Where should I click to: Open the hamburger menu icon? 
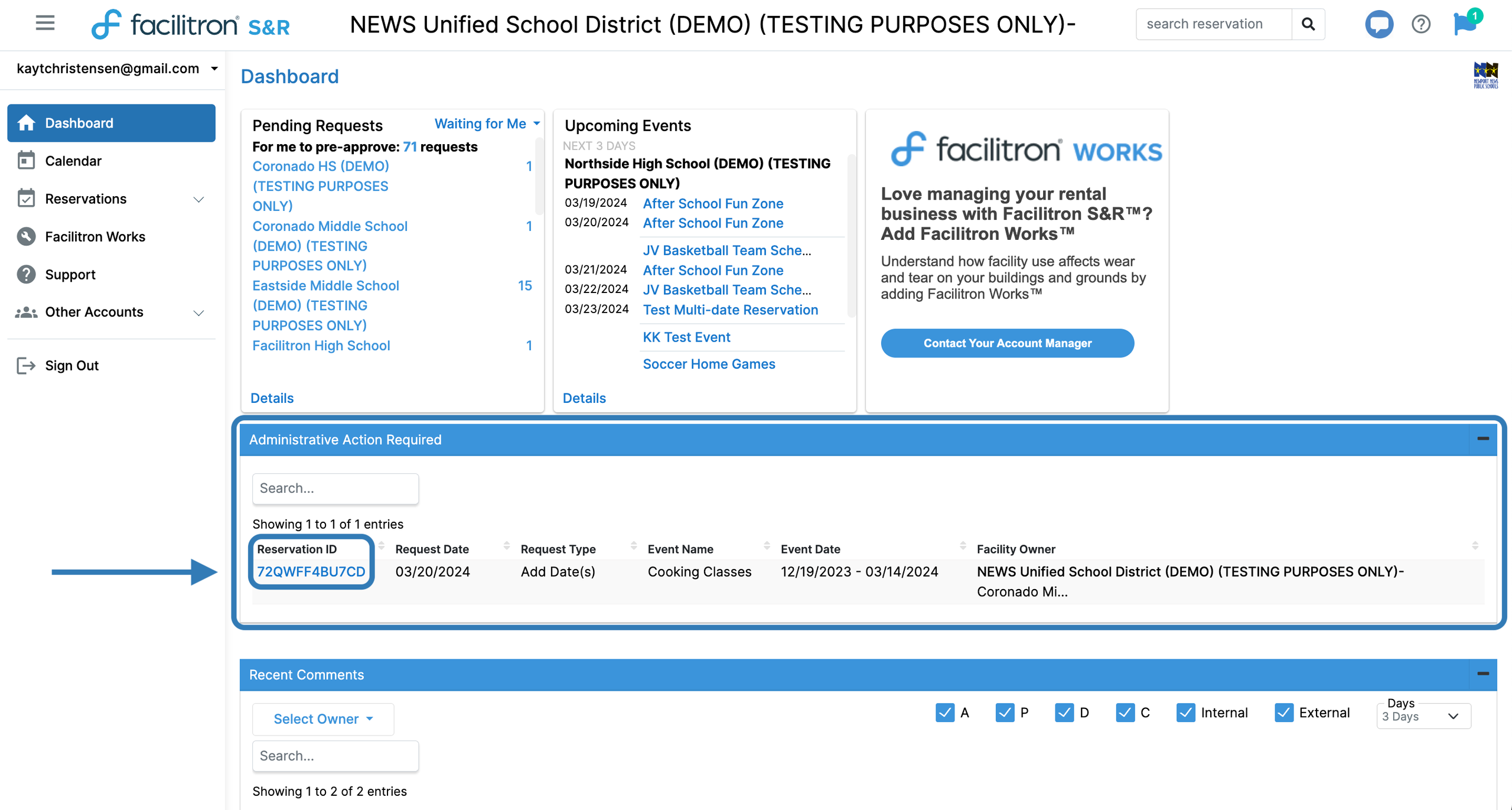pyautogui.click(x=45, y=24)
